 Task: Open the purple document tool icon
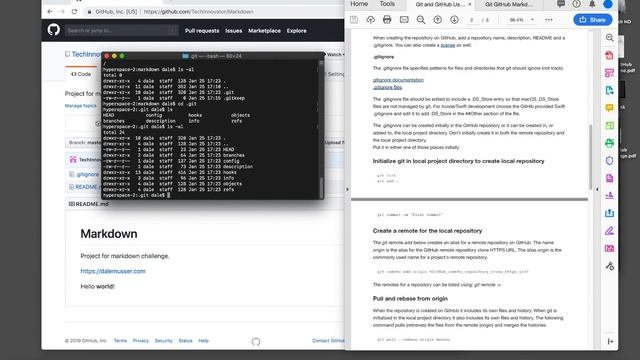(609, 178)
